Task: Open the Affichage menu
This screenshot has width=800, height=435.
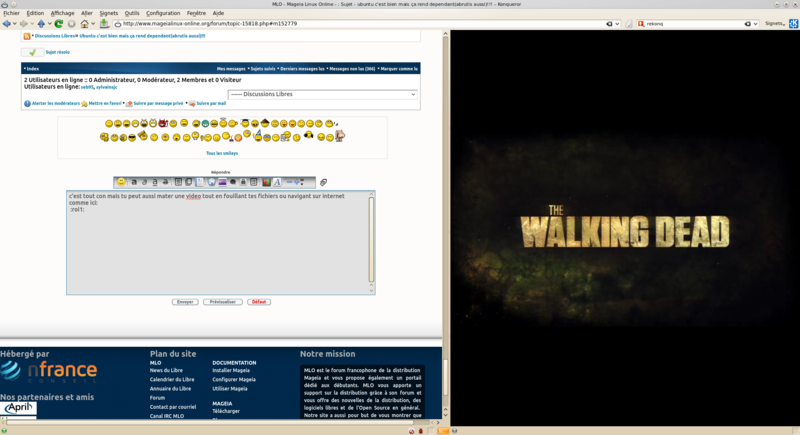Action: [x=62, y=13]
